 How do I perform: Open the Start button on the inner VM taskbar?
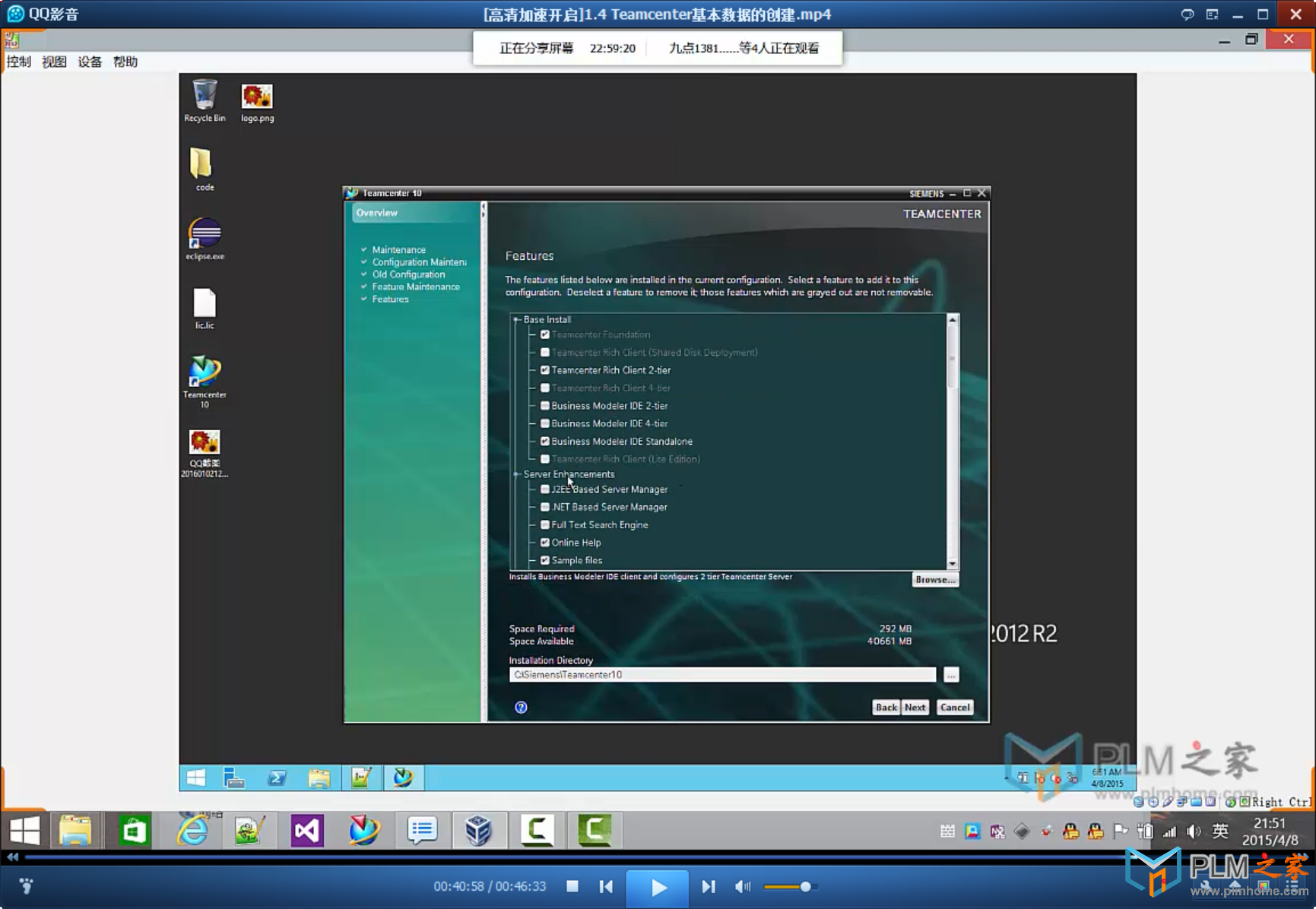[x=195, y=778]
